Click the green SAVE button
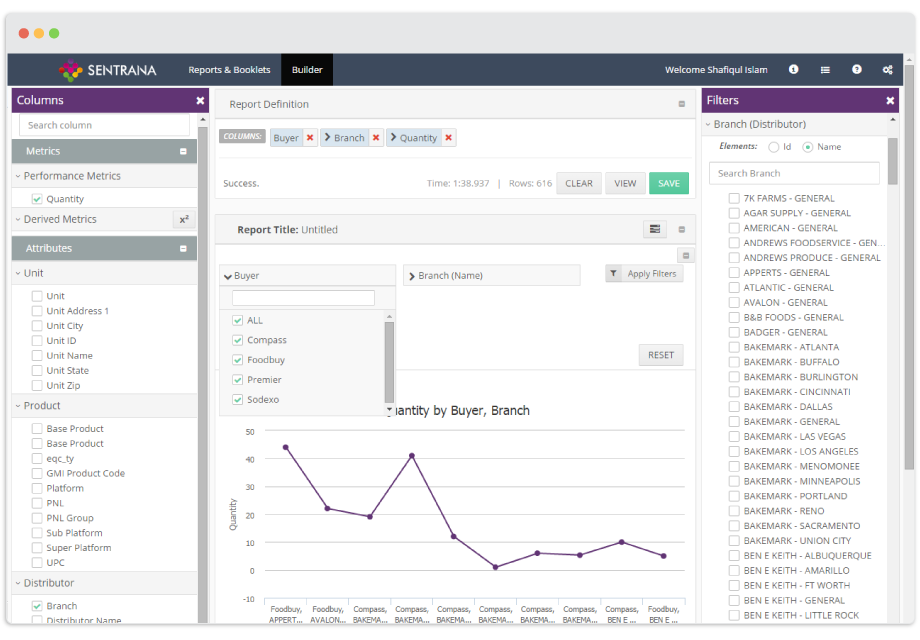 [x=668, y=183]
